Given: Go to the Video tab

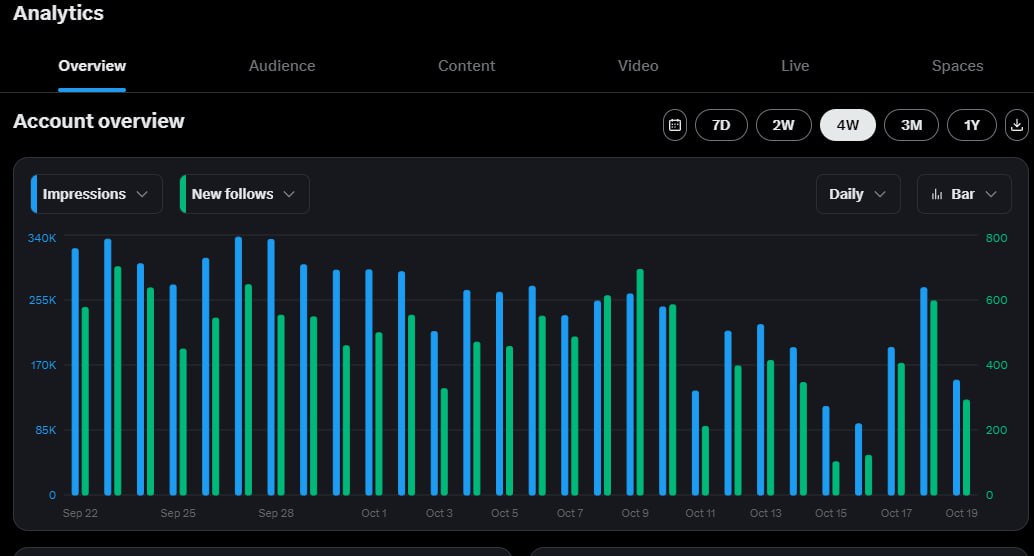Looking at the screenshot, I should click(638, 66).
